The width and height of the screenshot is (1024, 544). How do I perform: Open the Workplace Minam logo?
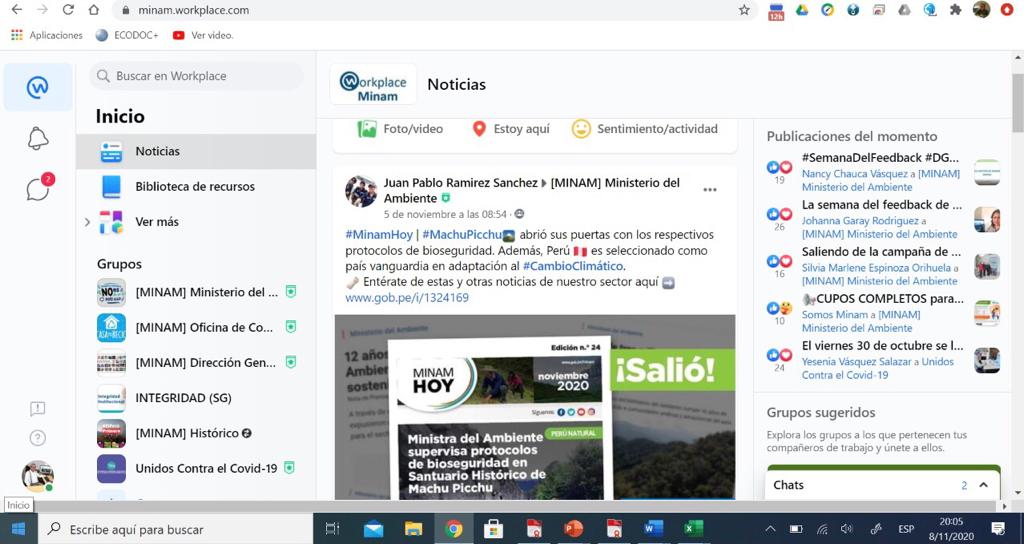pos(373,85)
